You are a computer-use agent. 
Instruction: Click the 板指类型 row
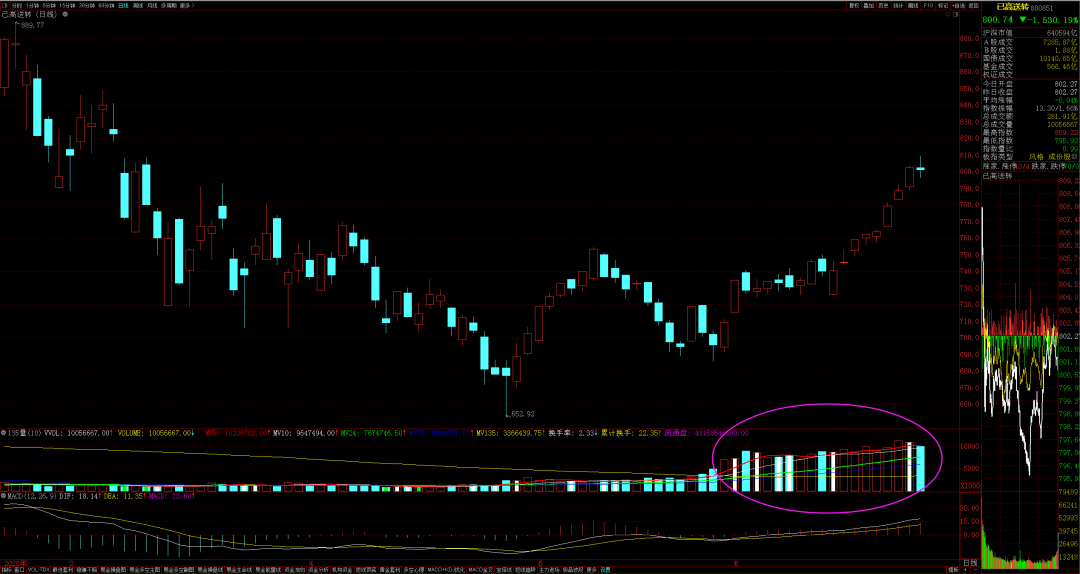point(1030,157)
